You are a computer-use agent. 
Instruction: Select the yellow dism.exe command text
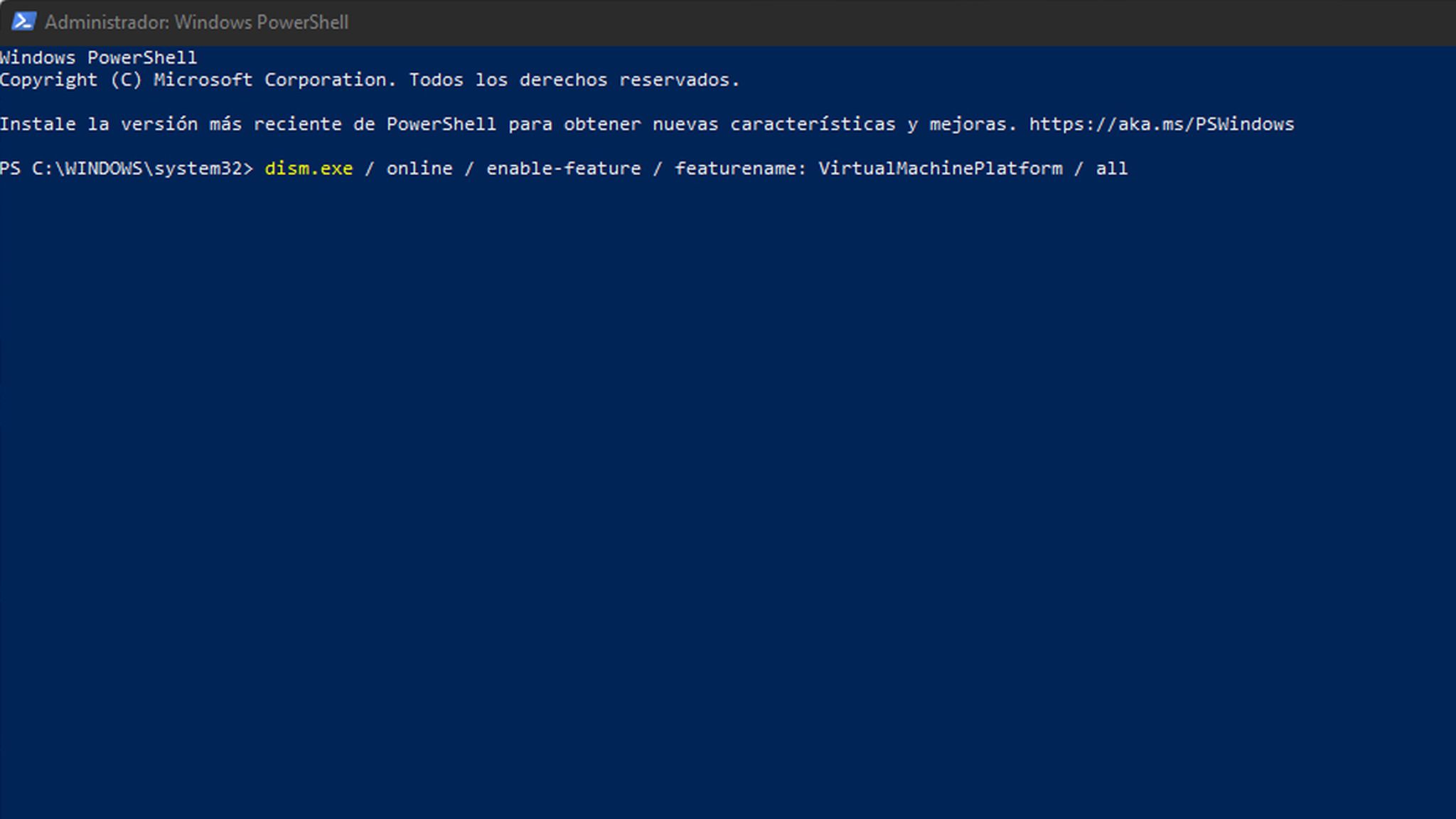(308, 168)
